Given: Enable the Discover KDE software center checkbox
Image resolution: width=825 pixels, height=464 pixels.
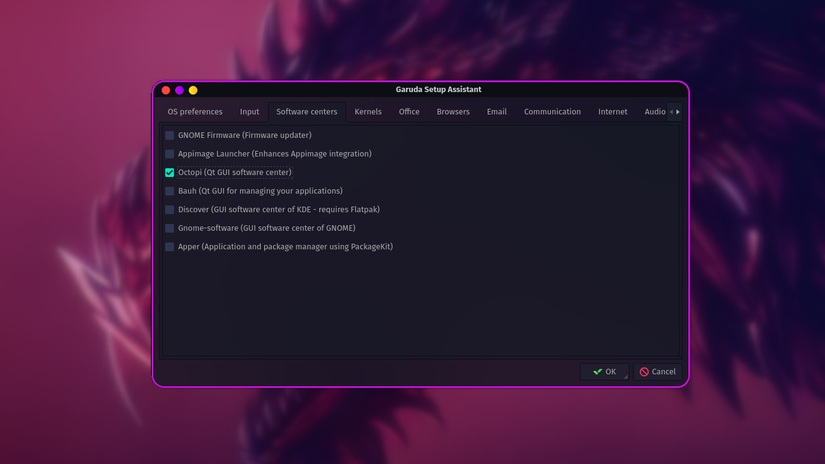Looking at the screenshot, I should click(169, 209).
